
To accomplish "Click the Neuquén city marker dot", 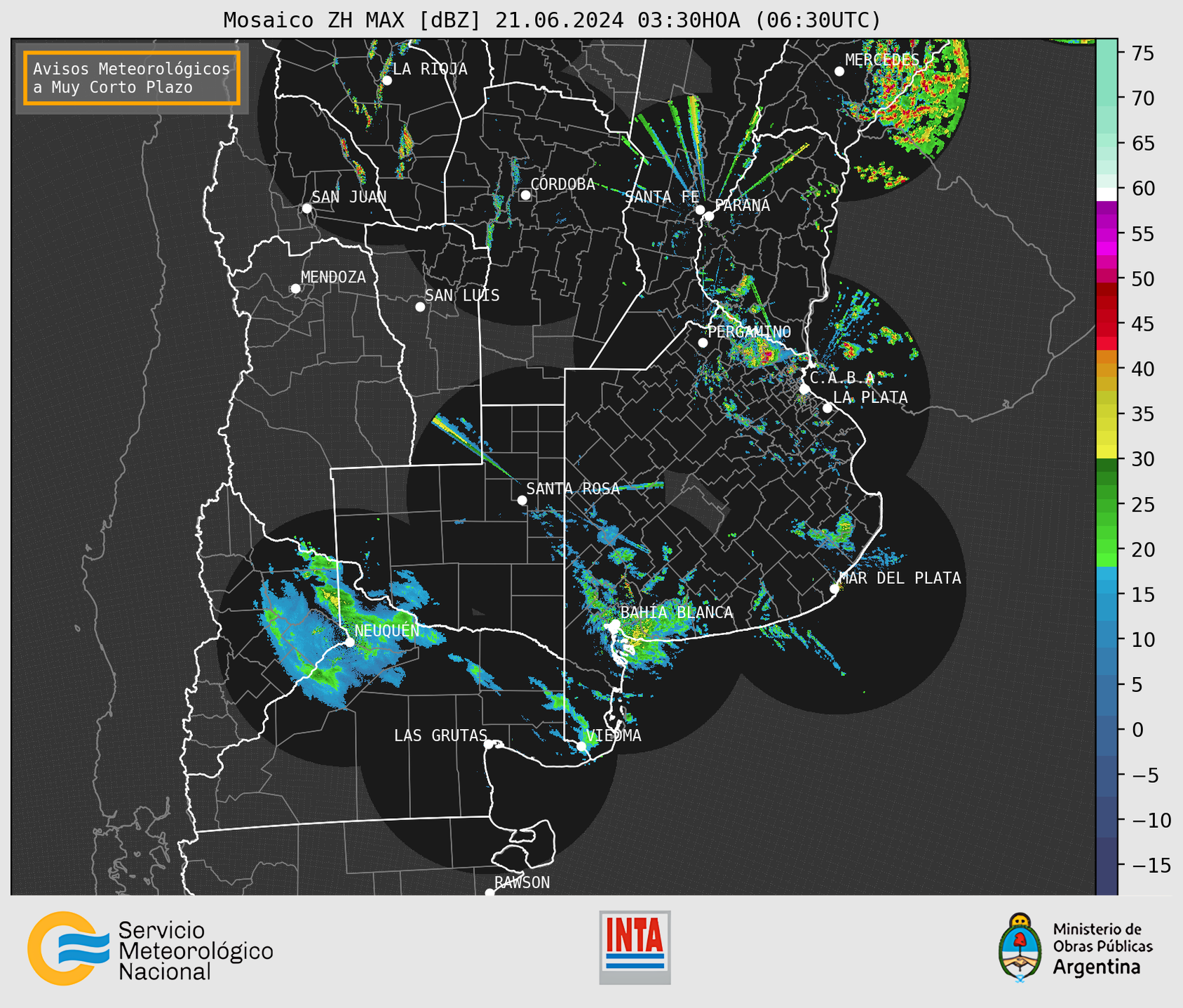I will [349, 642].
